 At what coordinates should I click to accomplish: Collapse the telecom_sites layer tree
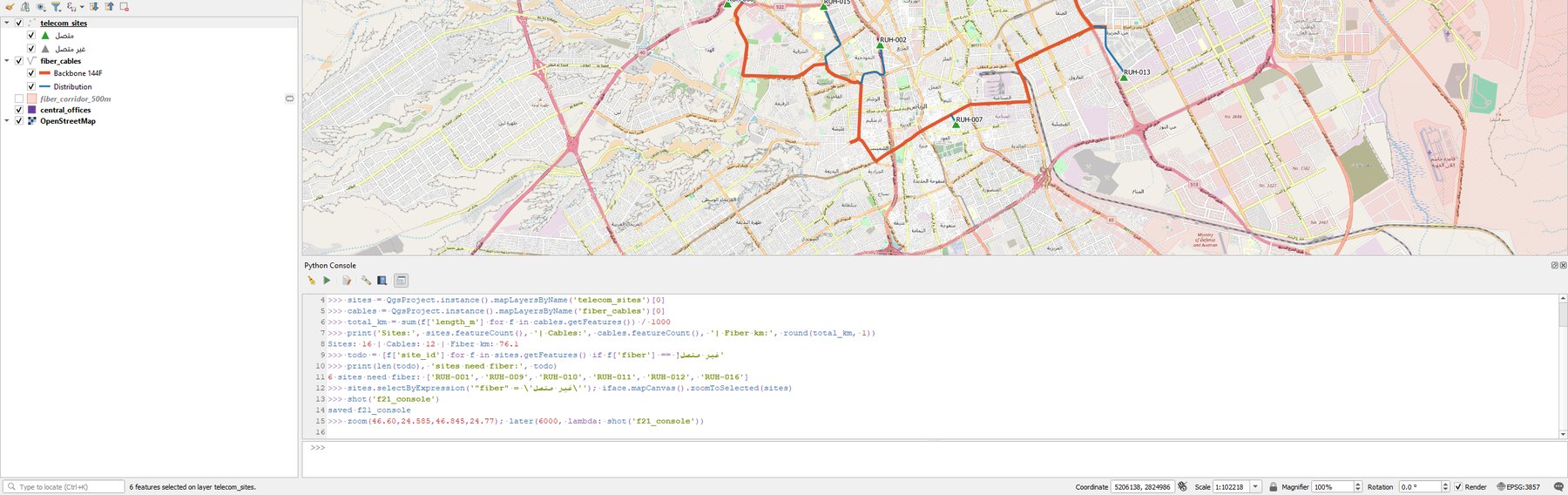7,23
